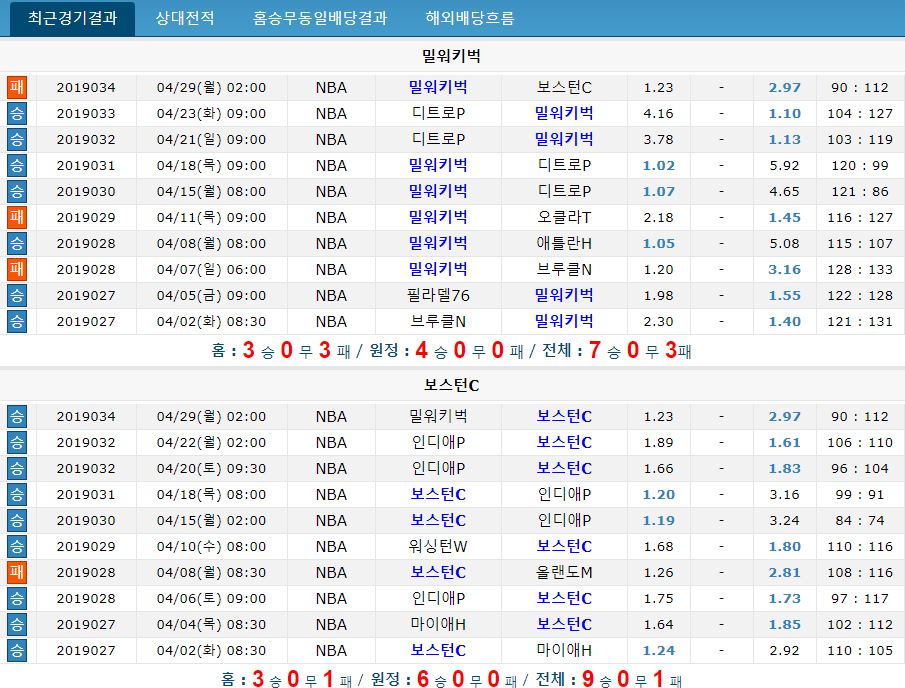Click game number 2019033
905x688 pixels.
pyautogui.click(x=86, y=113)
